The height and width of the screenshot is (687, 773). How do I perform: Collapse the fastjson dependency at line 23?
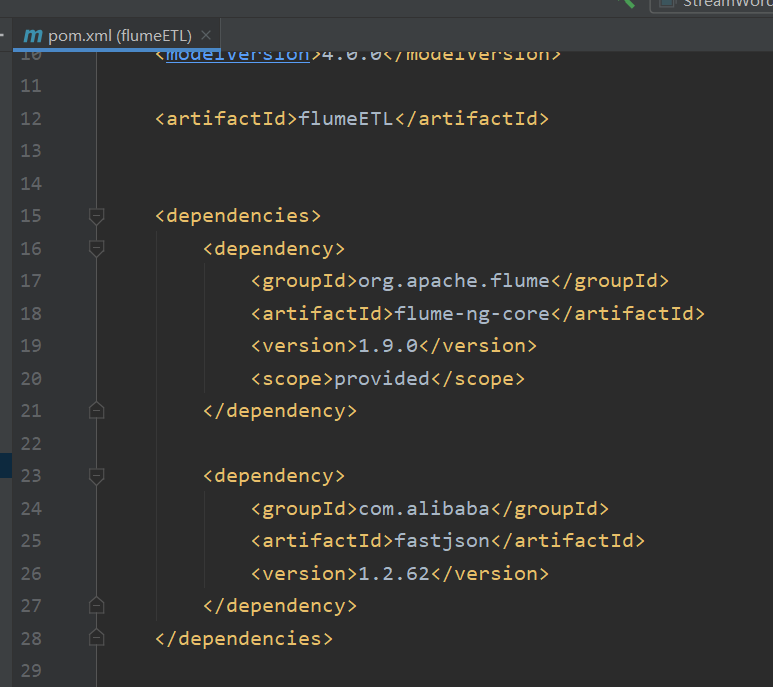coord(96,476)
